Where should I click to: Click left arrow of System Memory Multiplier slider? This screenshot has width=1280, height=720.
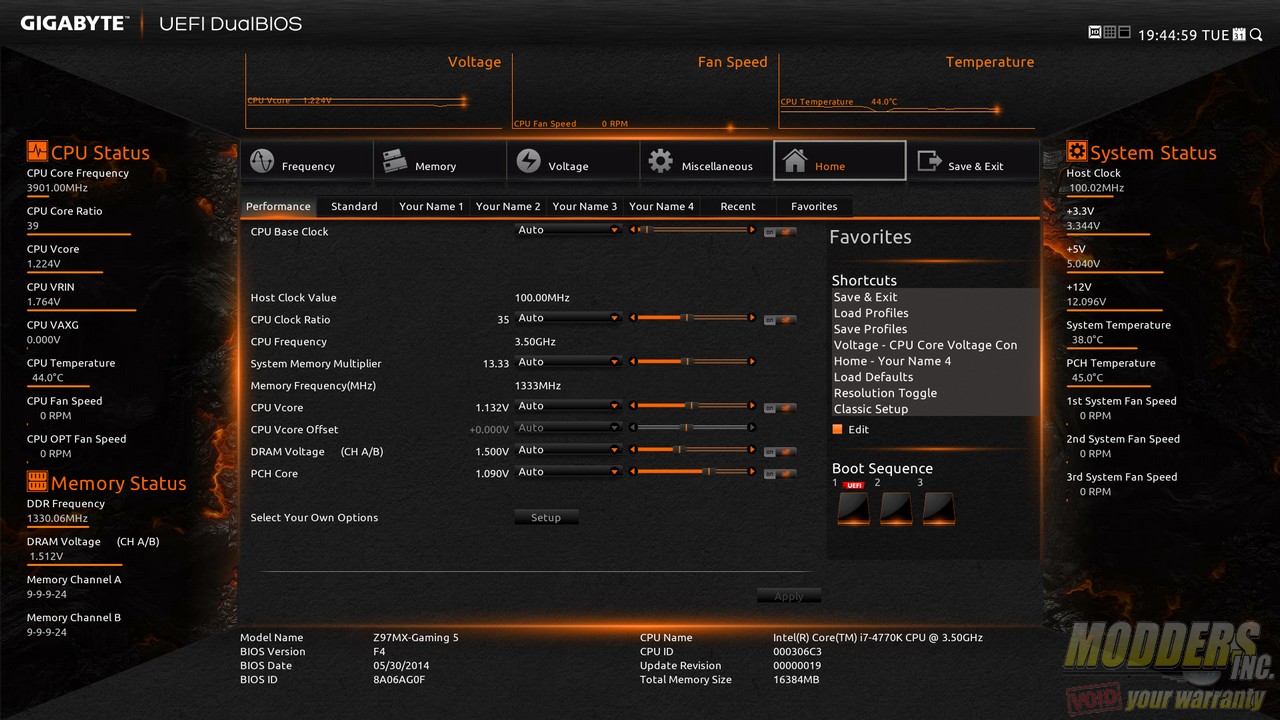632,362
